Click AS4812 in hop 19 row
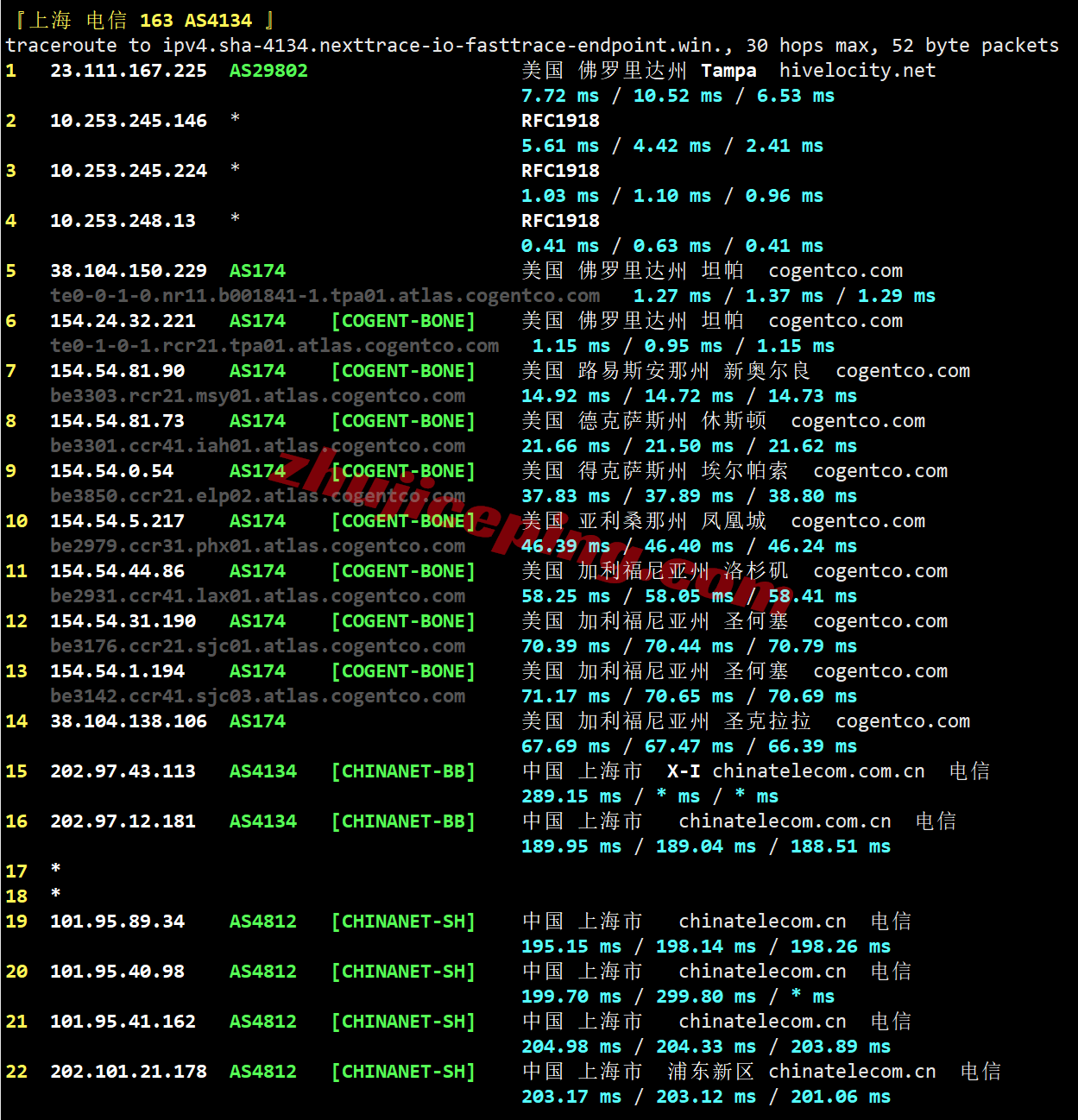 tap(263, 922)
